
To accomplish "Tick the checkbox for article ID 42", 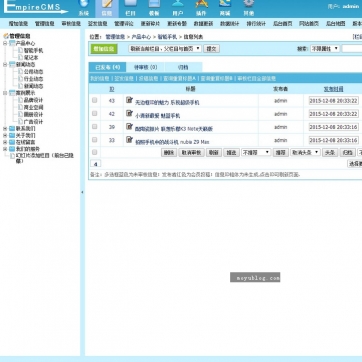I will (95, 113).
